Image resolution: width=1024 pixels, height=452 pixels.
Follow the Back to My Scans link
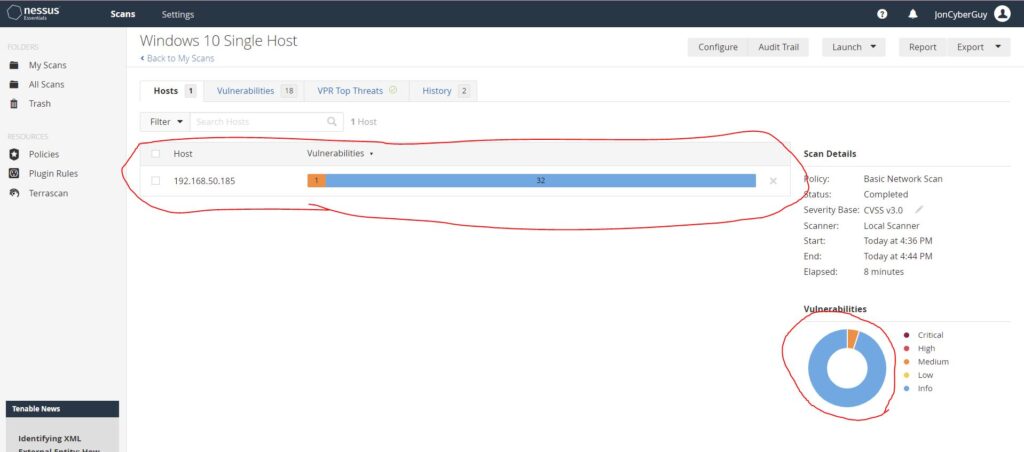point(178,58)
